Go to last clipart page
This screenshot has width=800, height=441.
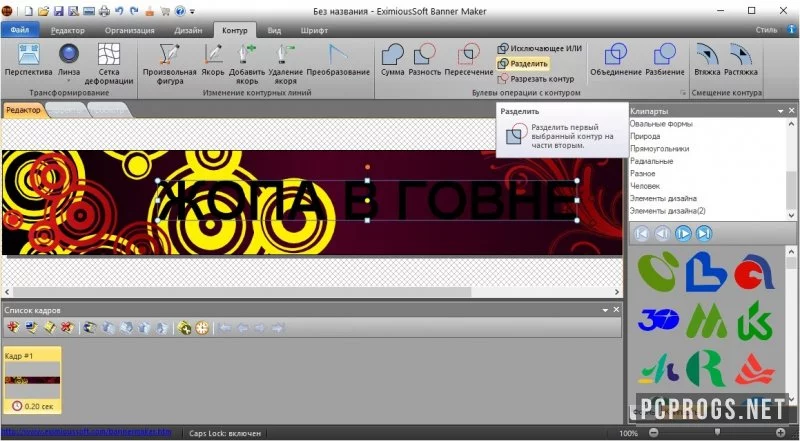[x=704, y=234]
